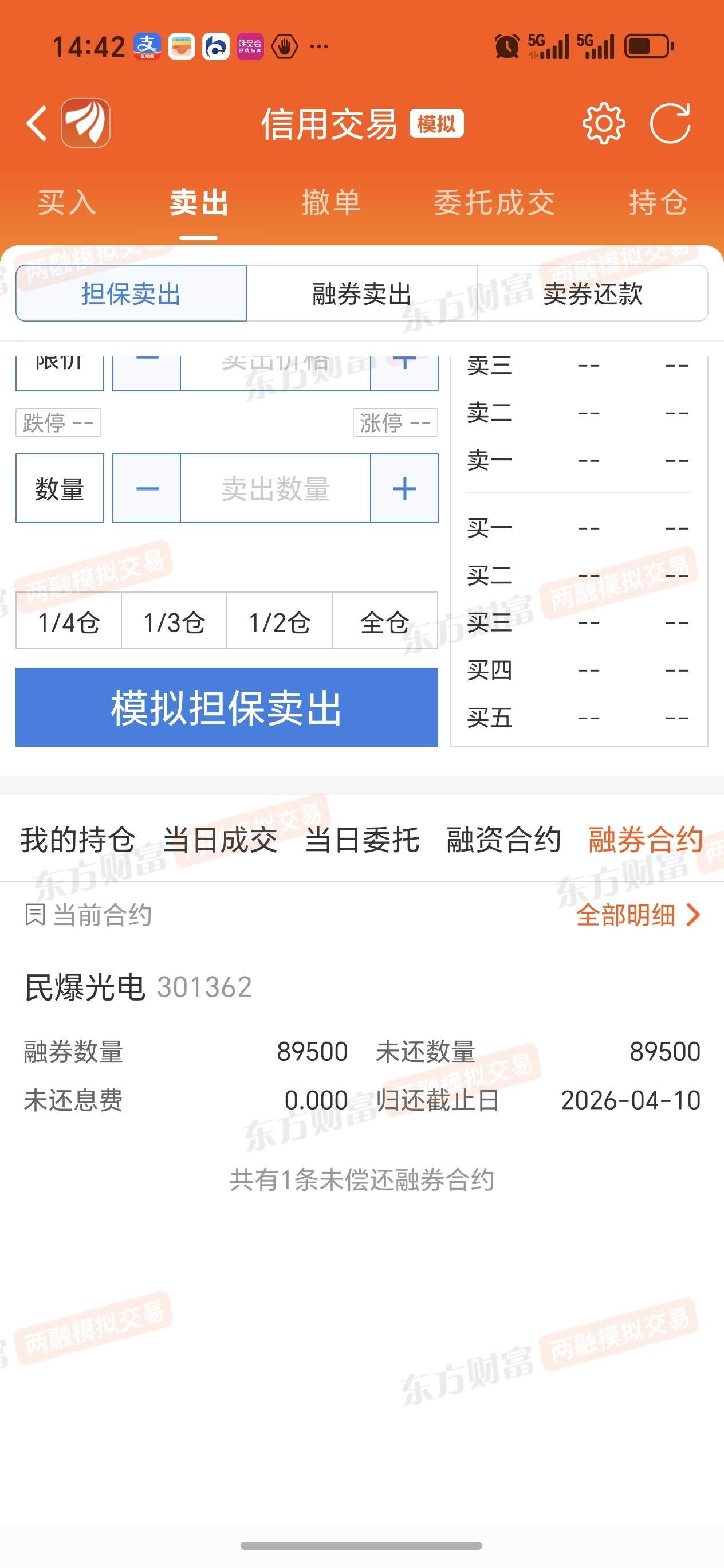
Task: Focus the 卖出数量 input field
Action: (276, 488)
